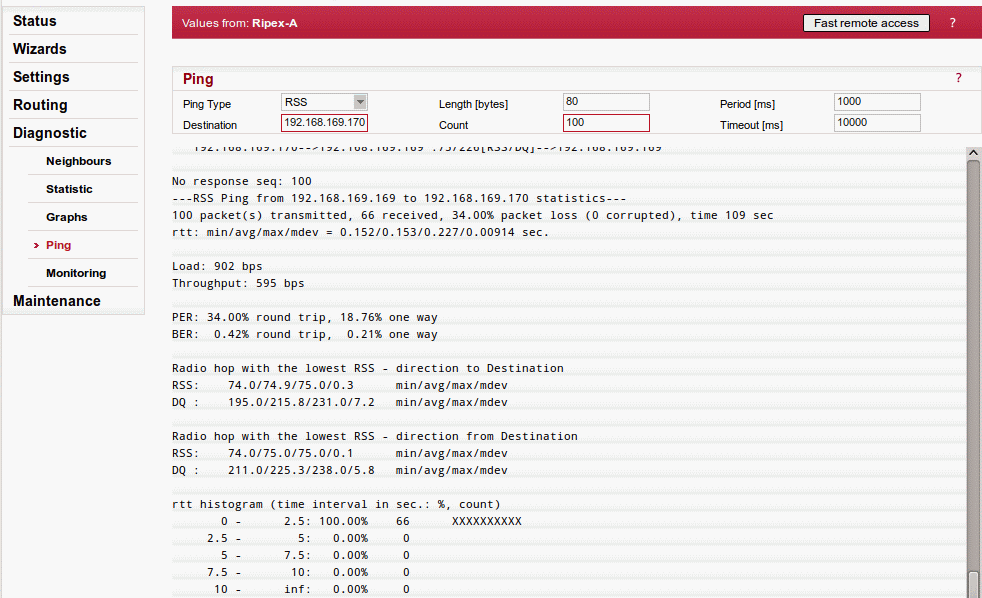Open the Graphs diagnostic page

point(66,217)
